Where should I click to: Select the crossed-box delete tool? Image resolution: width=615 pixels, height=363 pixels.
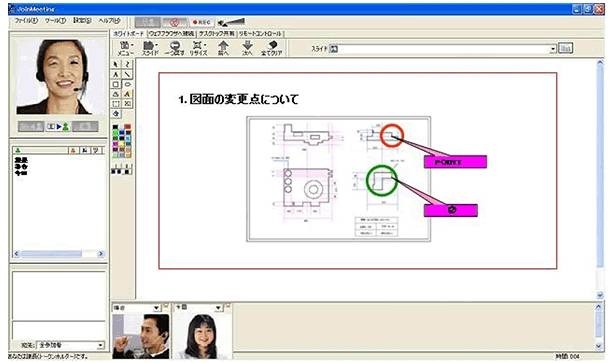[127, 104]
